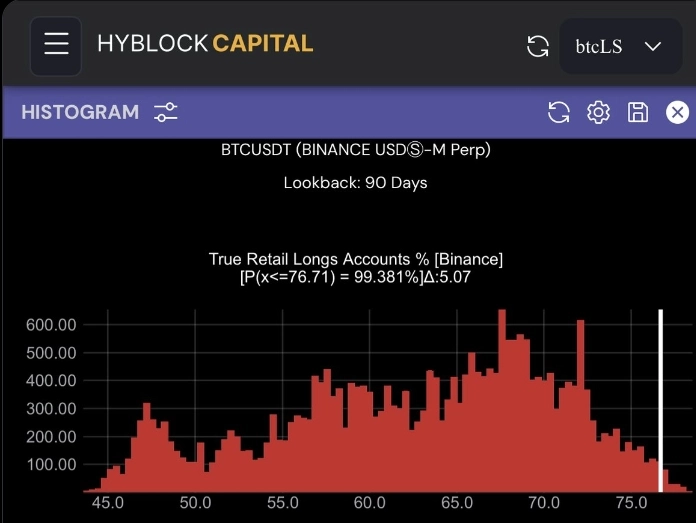Image resolution: width=696 pixels, height=523 pixels.
Task: Click the 75.0 x-axis label
Action: tap(631, 503)
